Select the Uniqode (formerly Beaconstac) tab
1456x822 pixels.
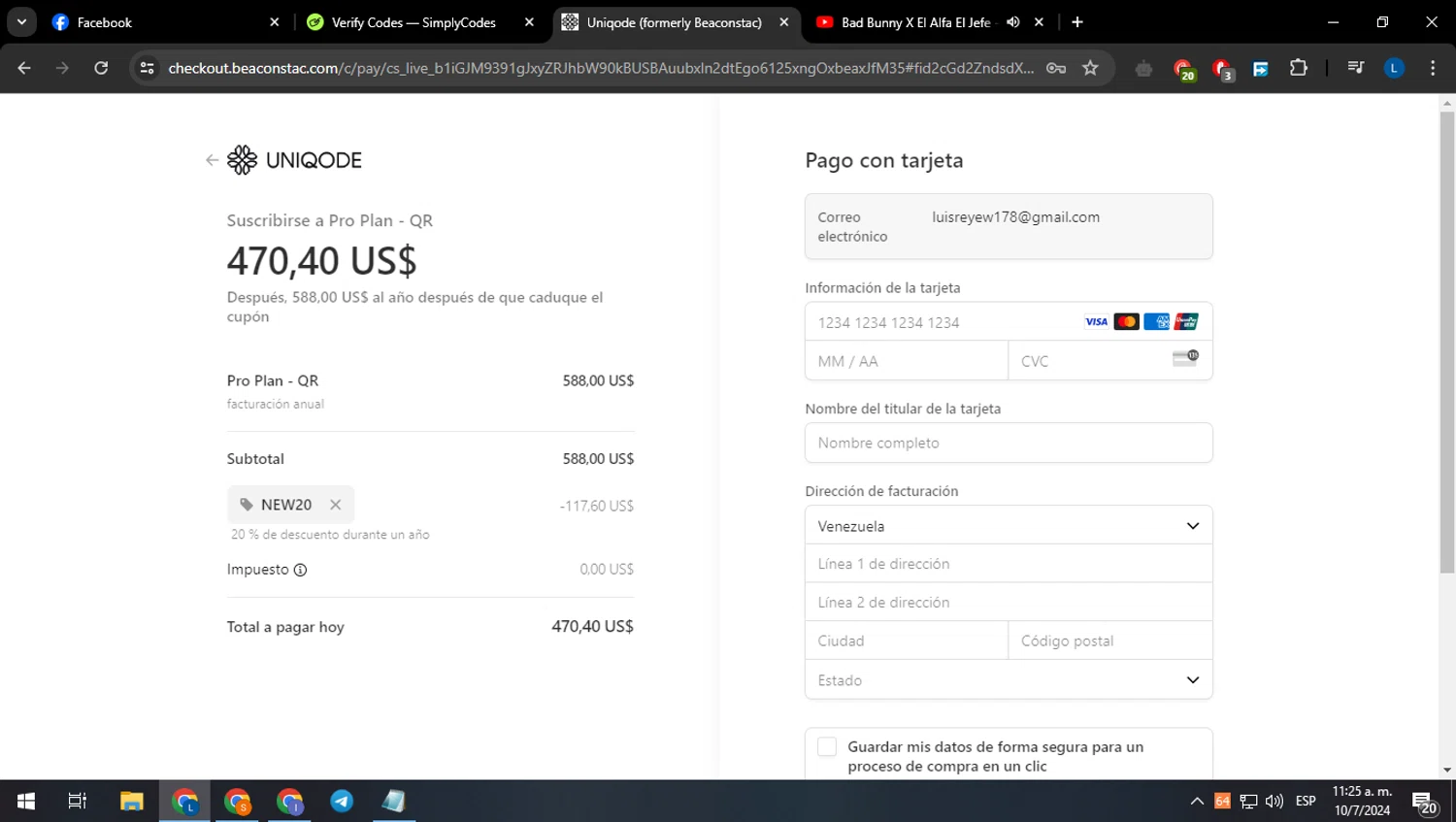click(675, 22)
